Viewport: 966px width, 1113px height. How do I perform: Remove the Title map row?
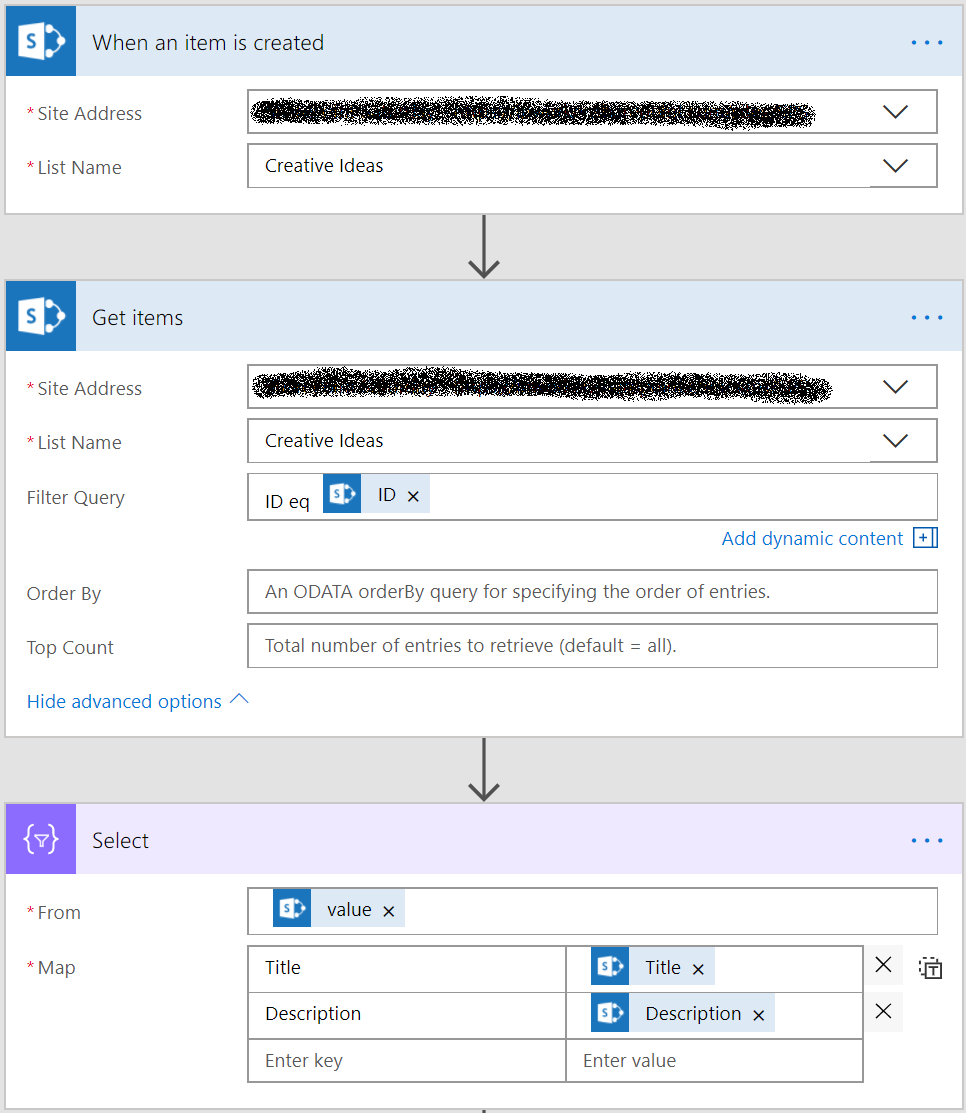click(883, 965)
